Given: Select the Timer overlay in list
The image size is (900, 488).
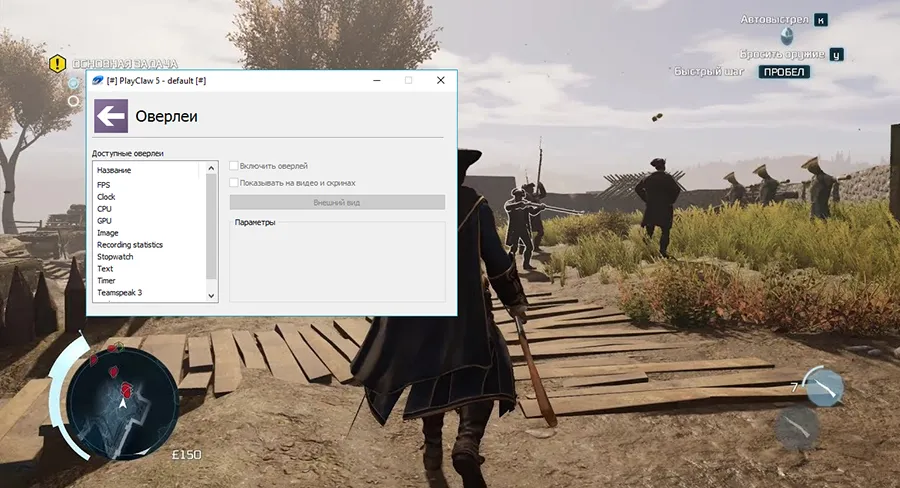Looking at the screenshot, I should pyautogui.click(x=106, y=281).
